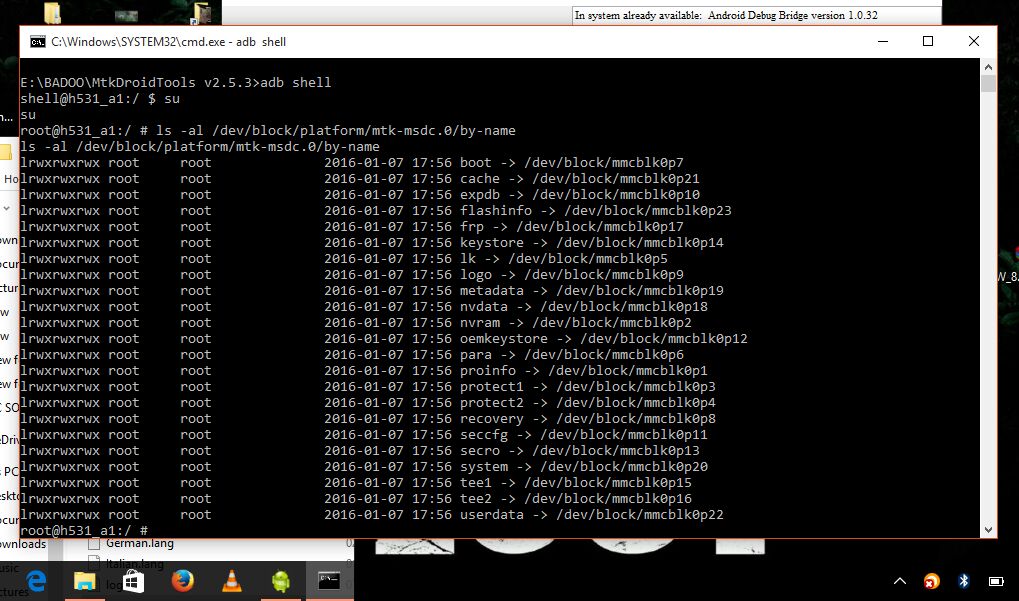Click the cmd scrollbar down arrow
This screenshot has height=601, width=1019.
[x=988, y=530]
